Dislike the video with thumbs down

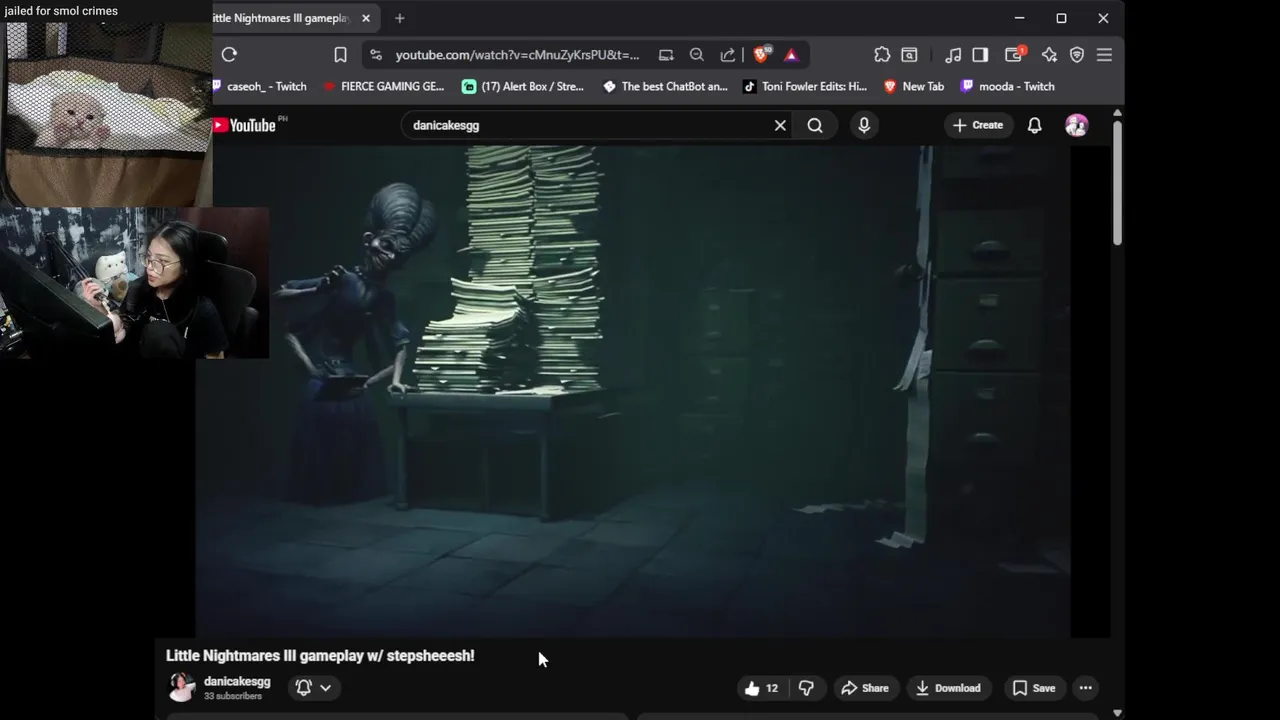click(x=806, y=688)
